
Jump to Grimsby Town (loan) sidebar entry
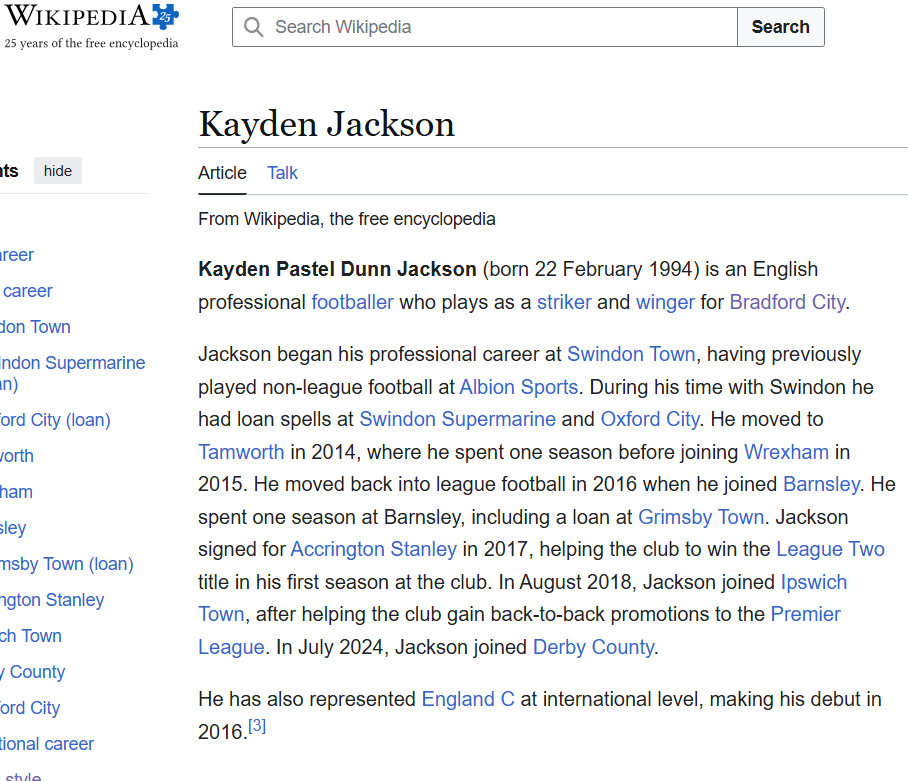pos(67,564)
